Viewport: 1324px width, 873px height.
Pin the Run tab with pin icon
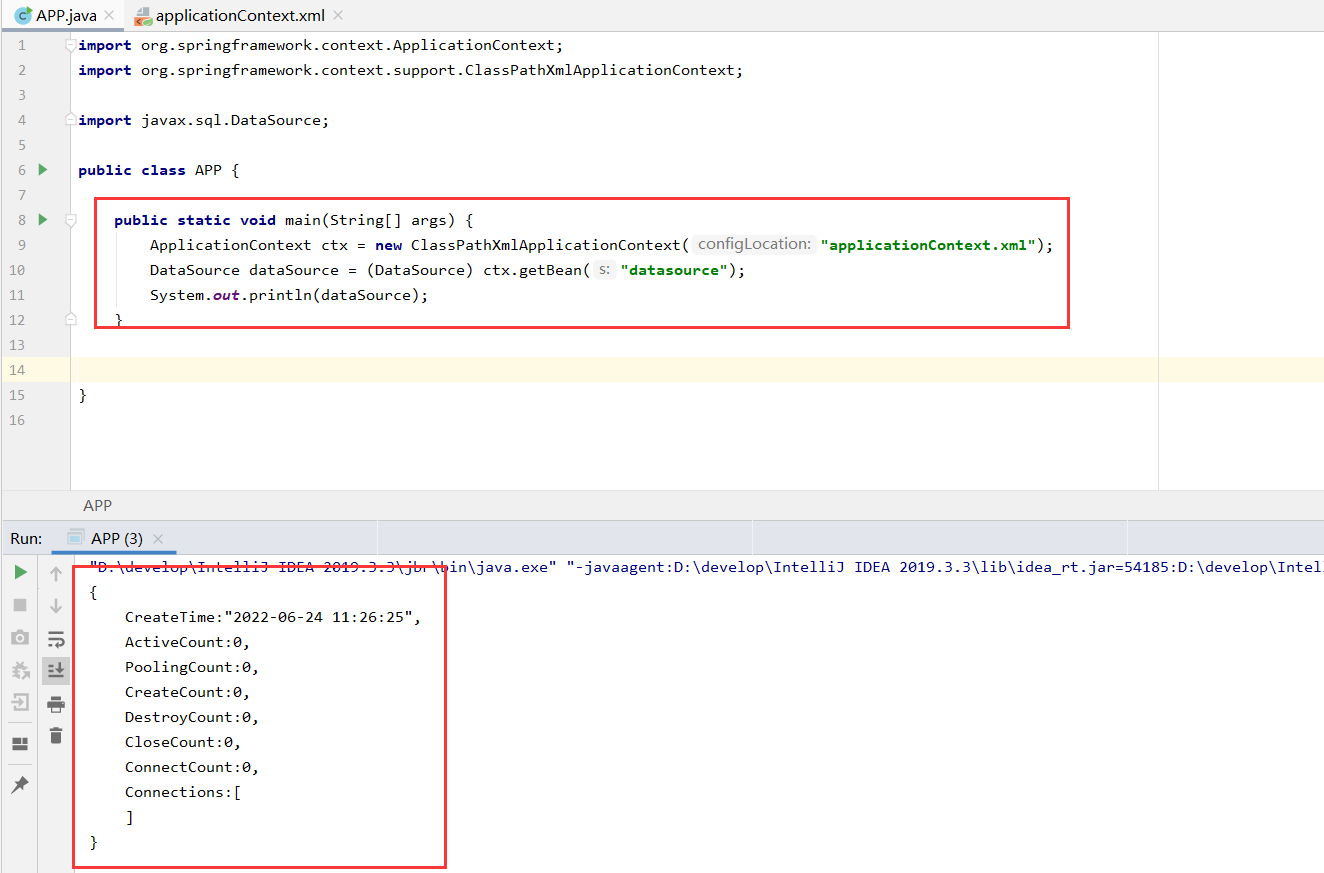tap(20, 785)
